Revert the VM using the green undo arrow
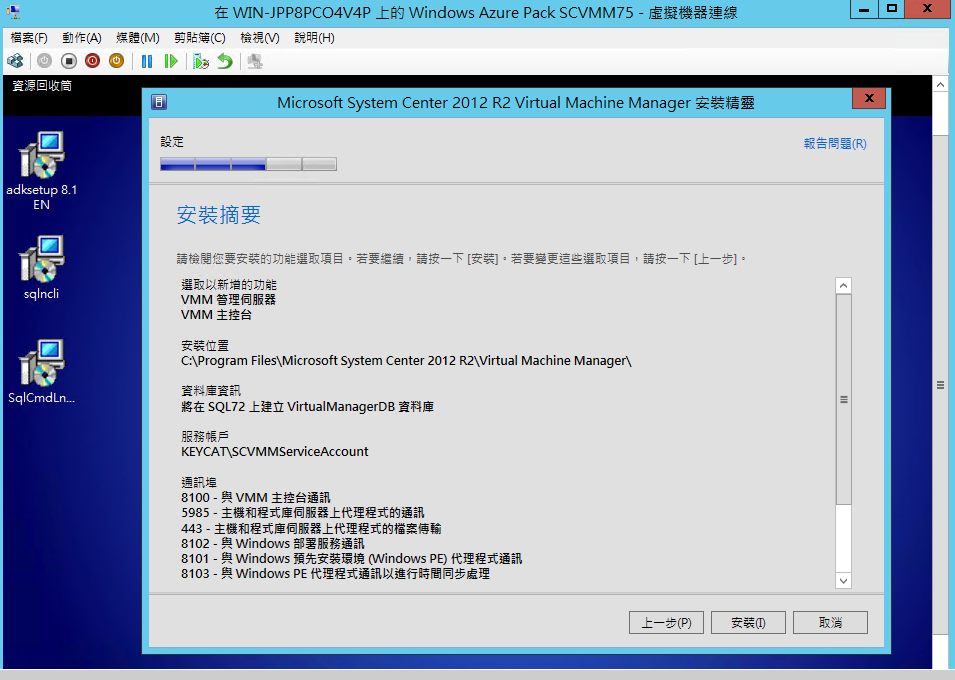955x680 pixels. click(x=225, y=61)
